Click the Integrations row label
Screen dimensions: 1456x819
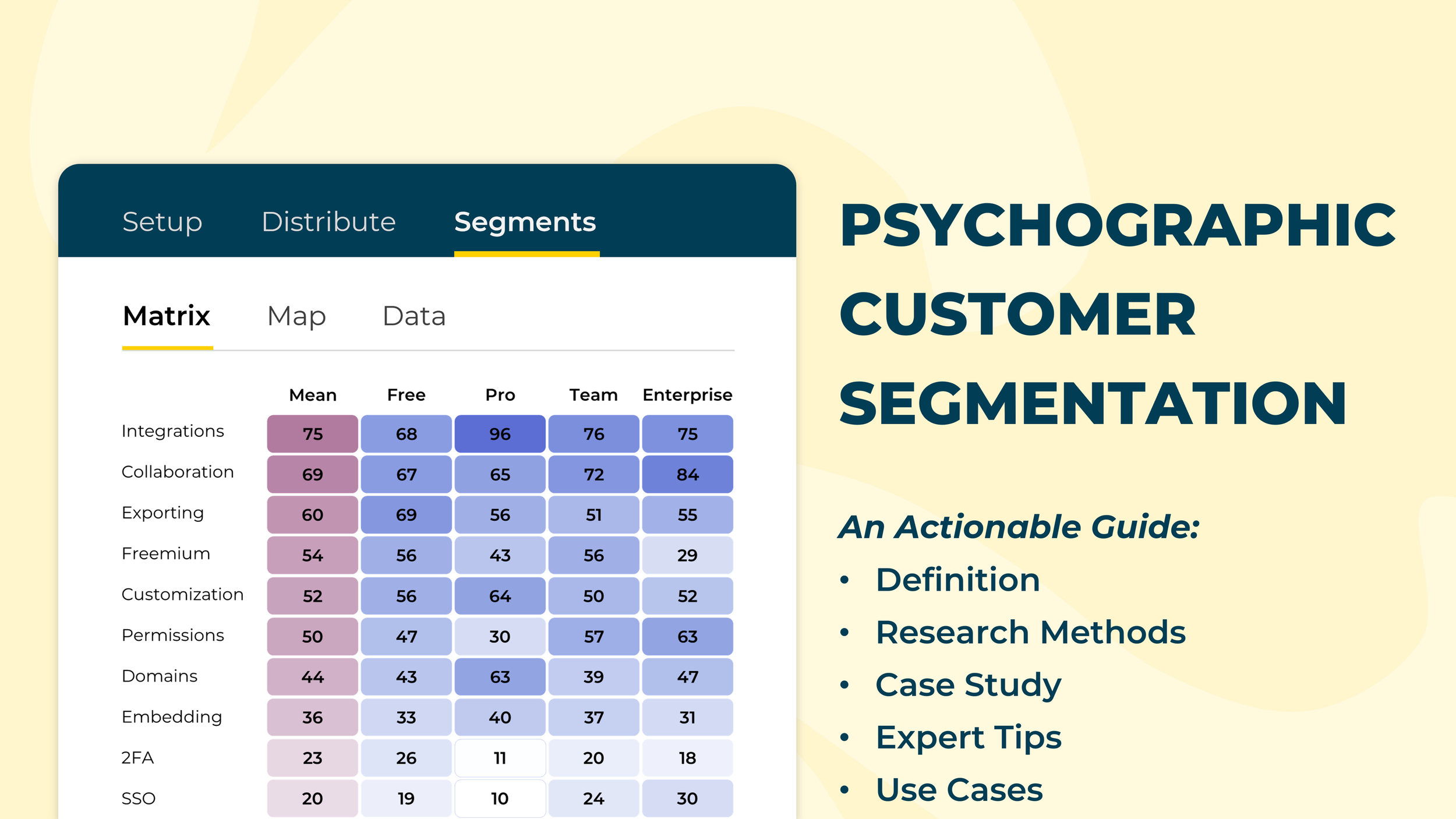pyautogui.click(x=173, y=431)
